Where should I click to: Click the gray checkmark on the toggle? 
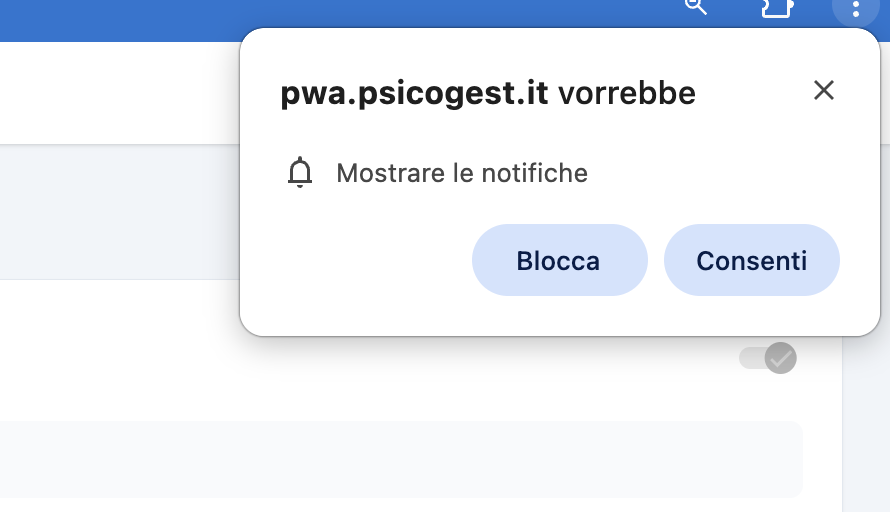coord(780,358)
